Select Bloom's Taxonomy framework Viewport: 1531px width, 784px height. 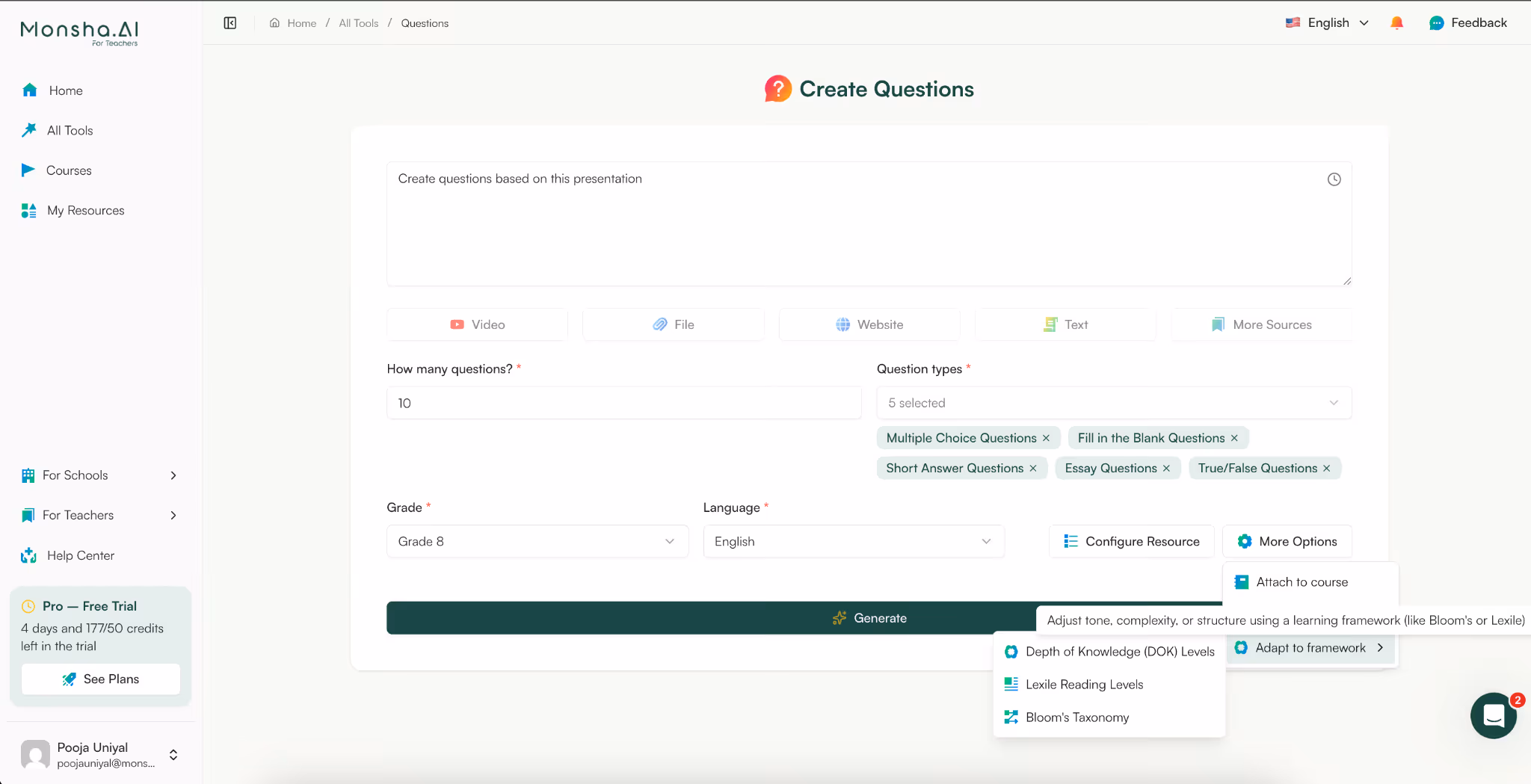[x=1077, y=717]
